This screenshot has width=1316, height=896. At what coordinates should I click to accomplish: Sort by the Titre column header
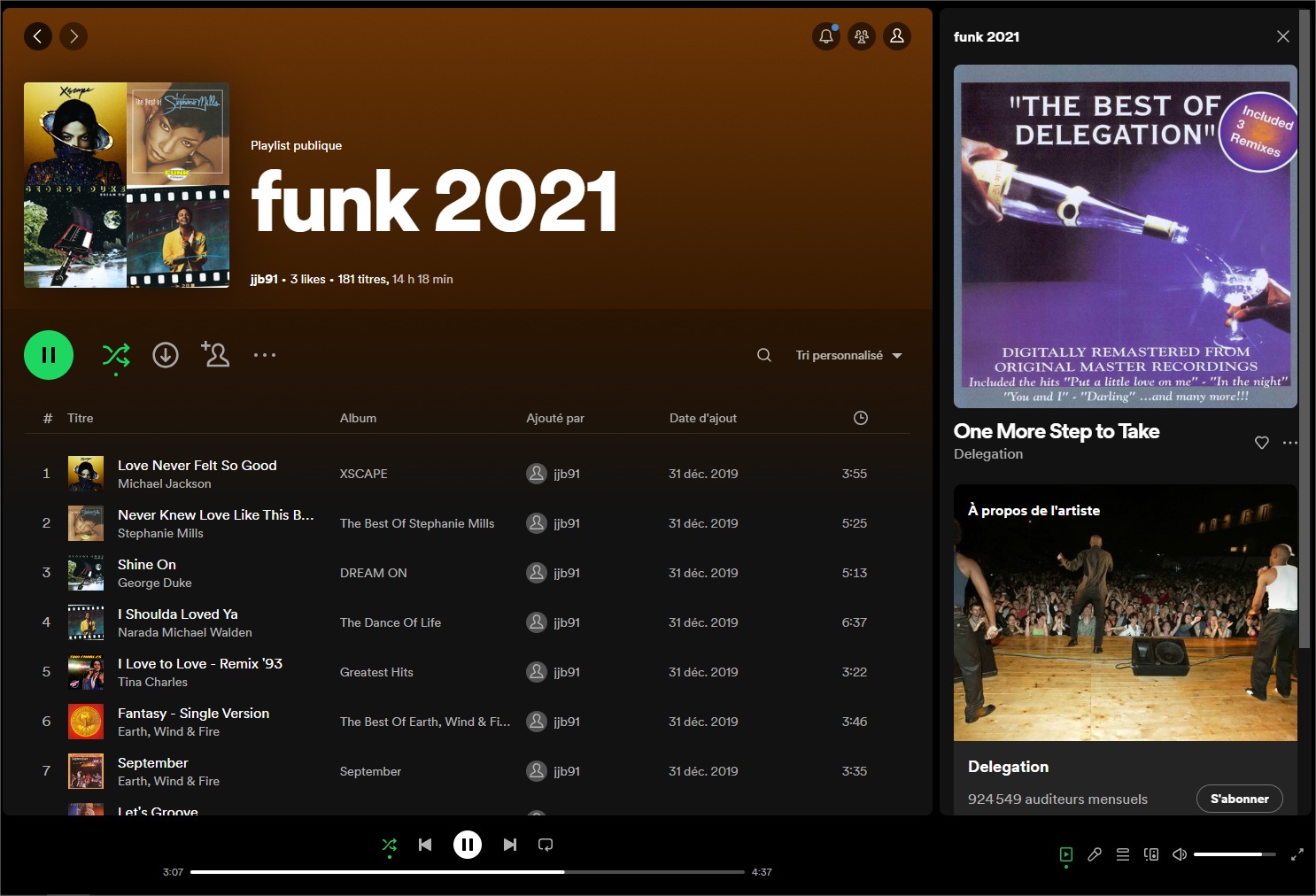(x=81, y=418)
